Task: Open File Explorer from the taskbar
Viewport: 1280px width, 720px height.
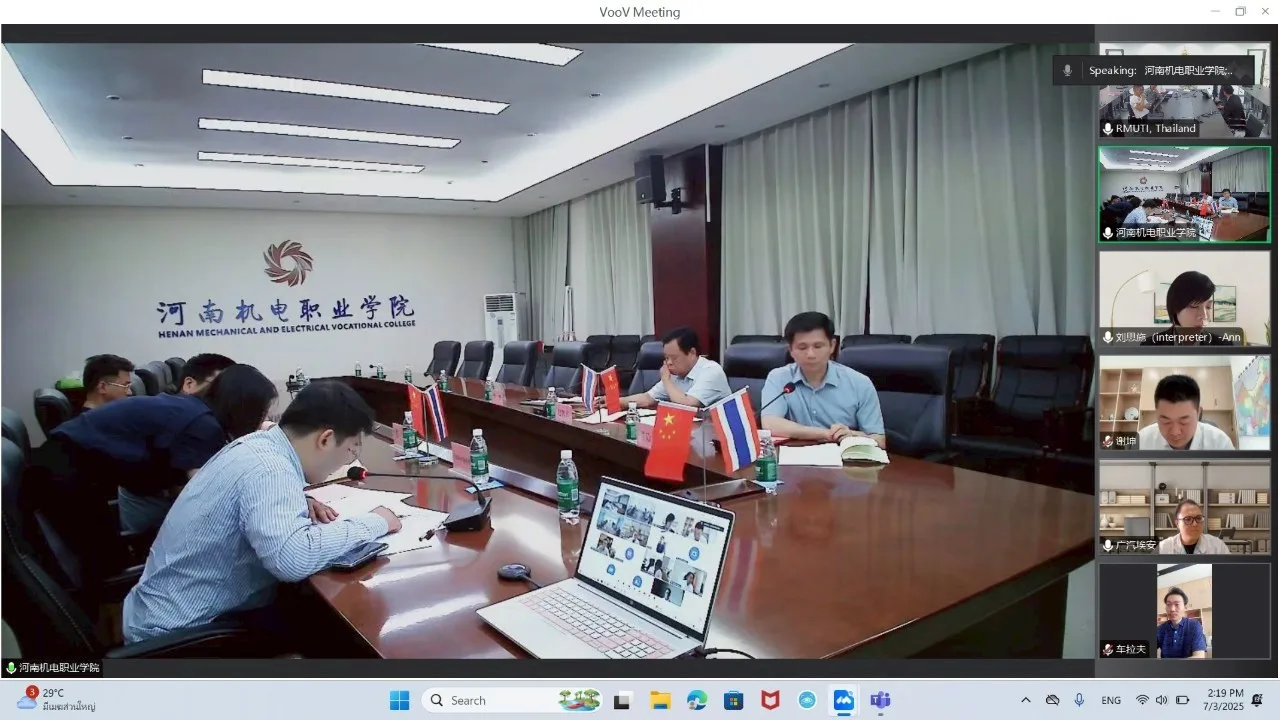Action: (x=660, y=700)
